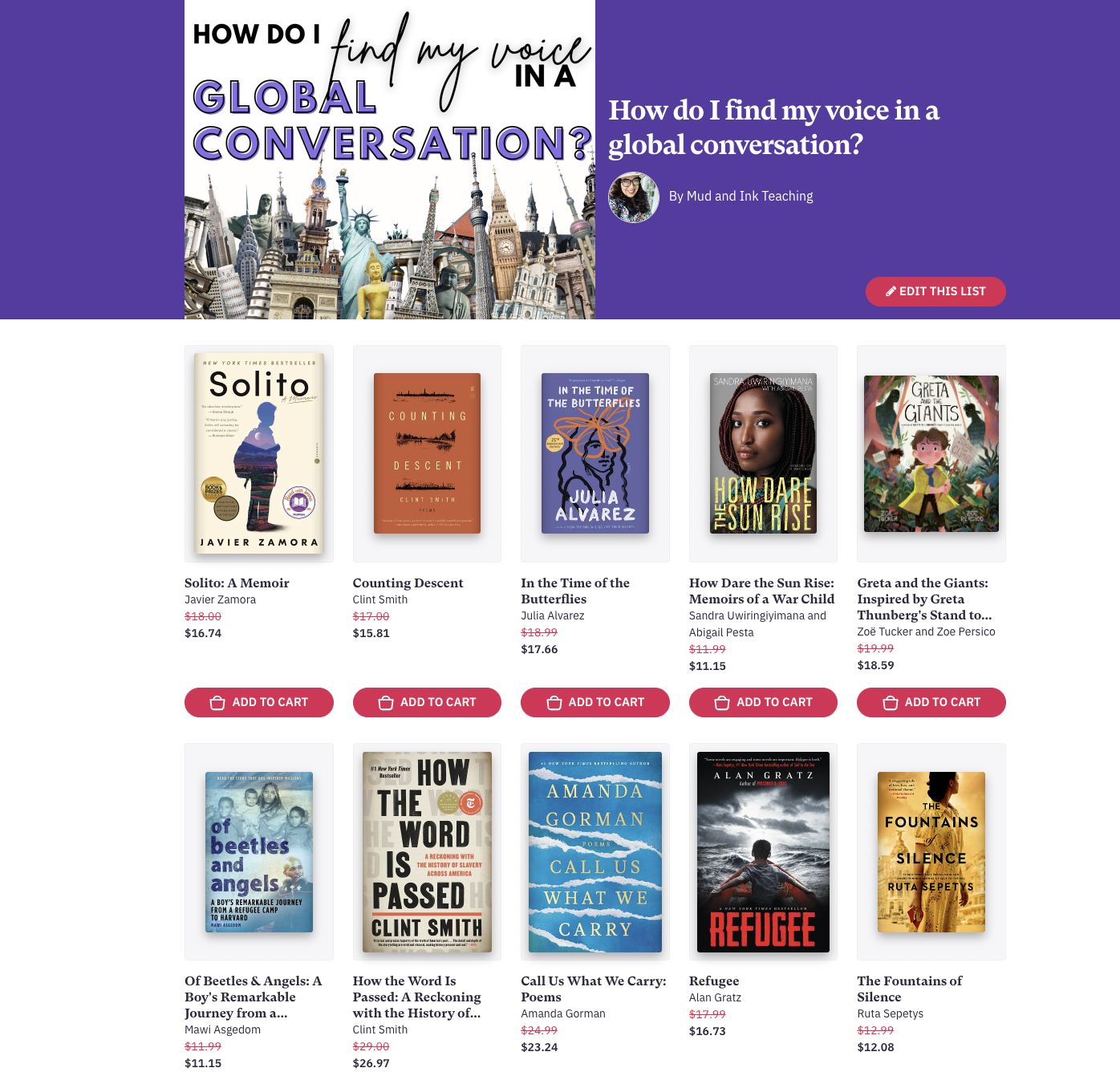Open Call Us What We Carry cover
The image size is (1120, 1072).
594,852
